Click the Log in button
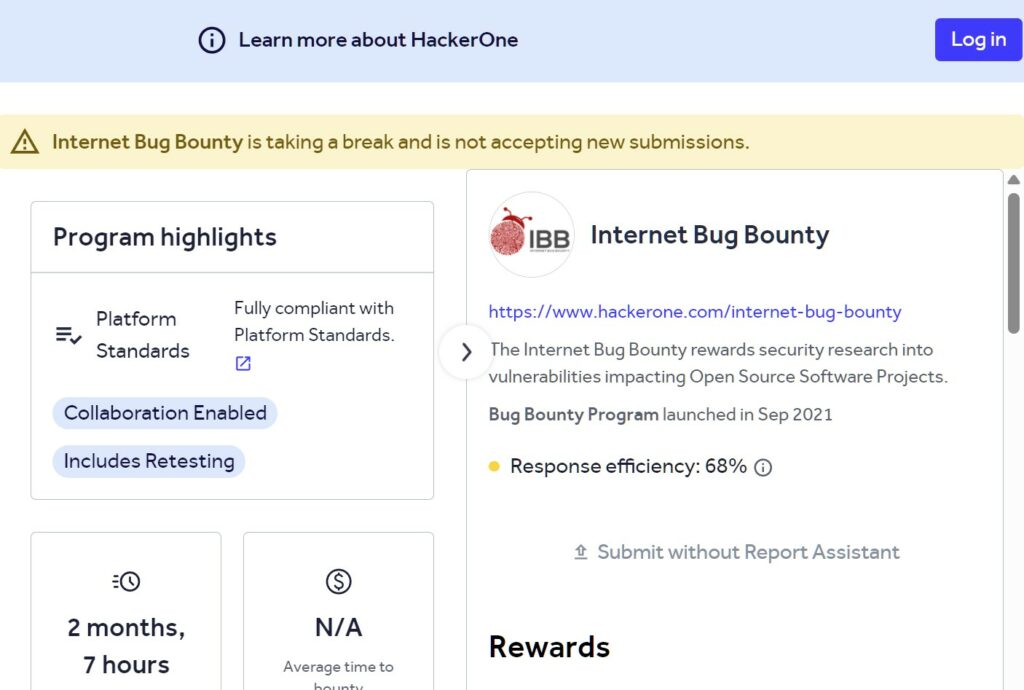Image resolution: width=1024 pixels, height=690 pixels. 978,40
